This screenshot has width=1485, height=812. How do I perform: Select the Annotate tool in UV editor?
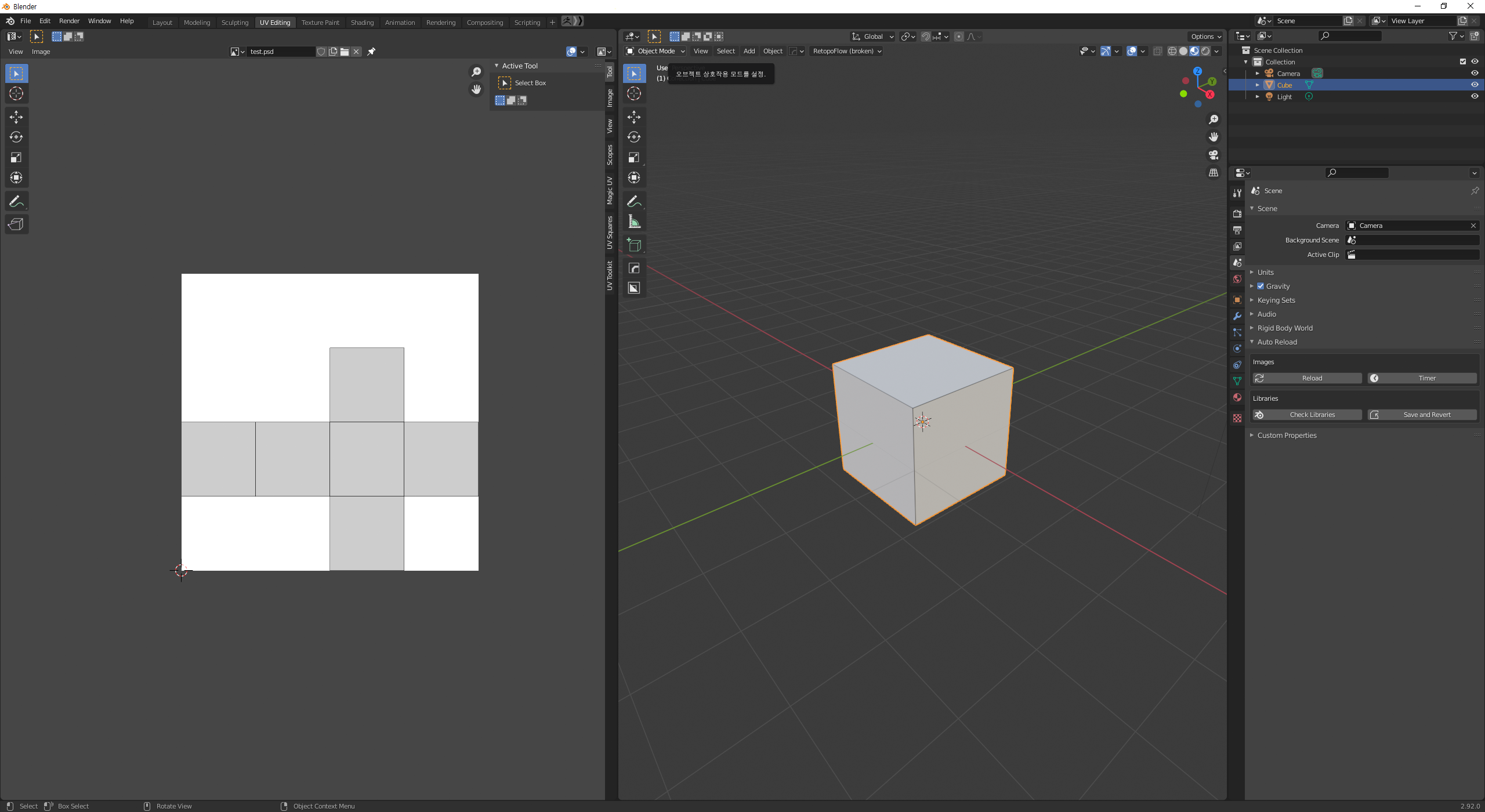(16, 201)
